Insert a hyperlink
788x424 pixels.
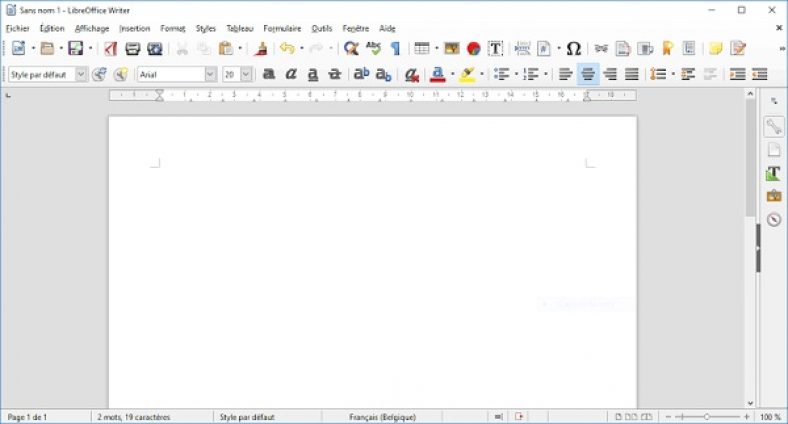601,48
